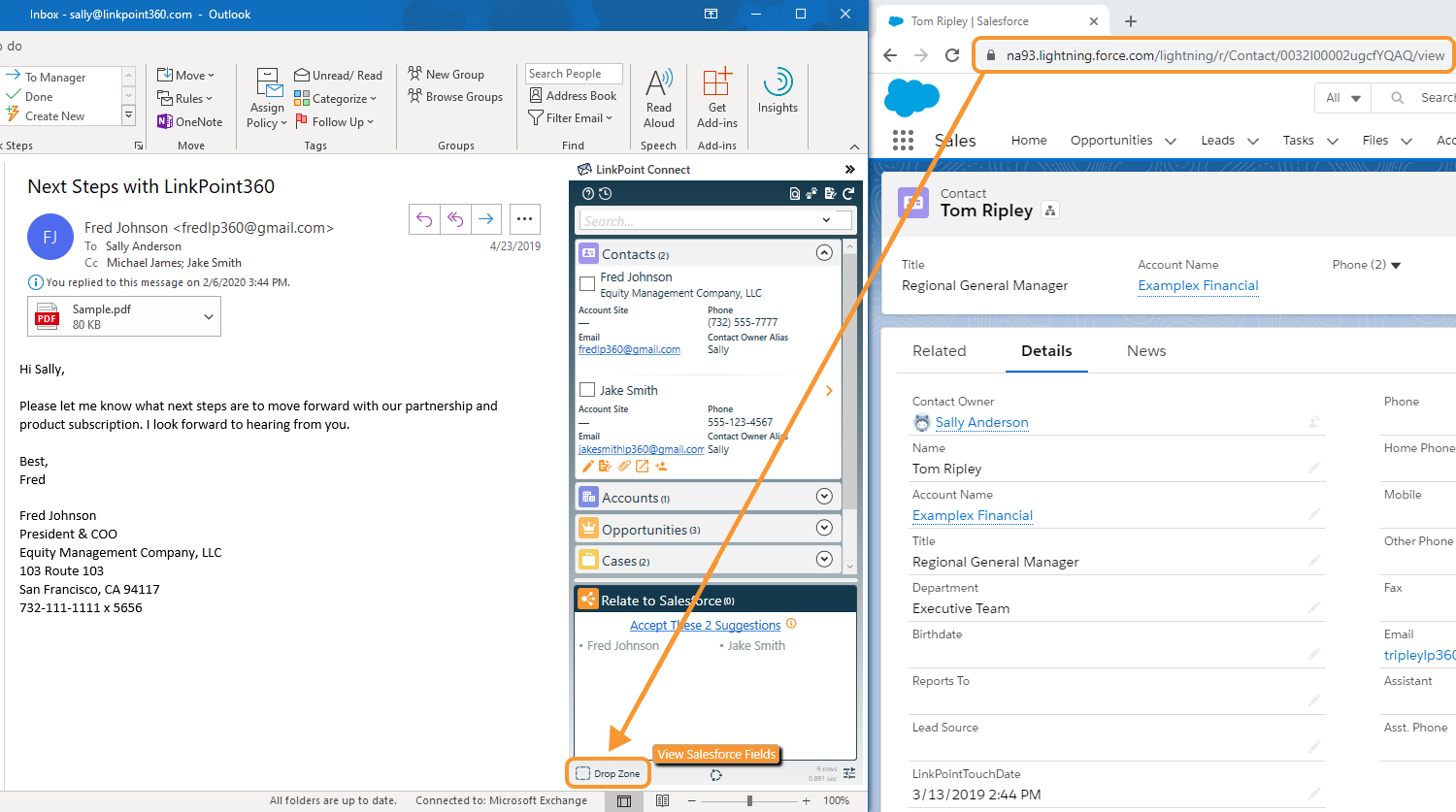Open LinkPoint Connect history clock icon
The height and width of the screenshot is (812, 1456).
coord(605,193)
